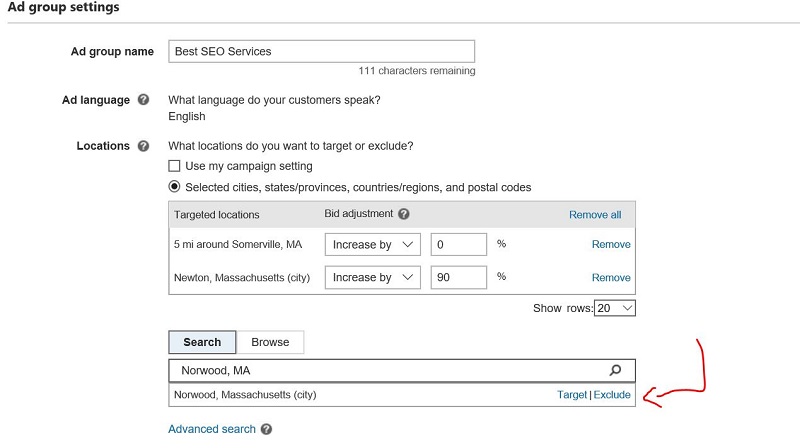Expand the Show rows dropdown
The image size is (800, 448).
pyautogui.click(x=615, y=308)
